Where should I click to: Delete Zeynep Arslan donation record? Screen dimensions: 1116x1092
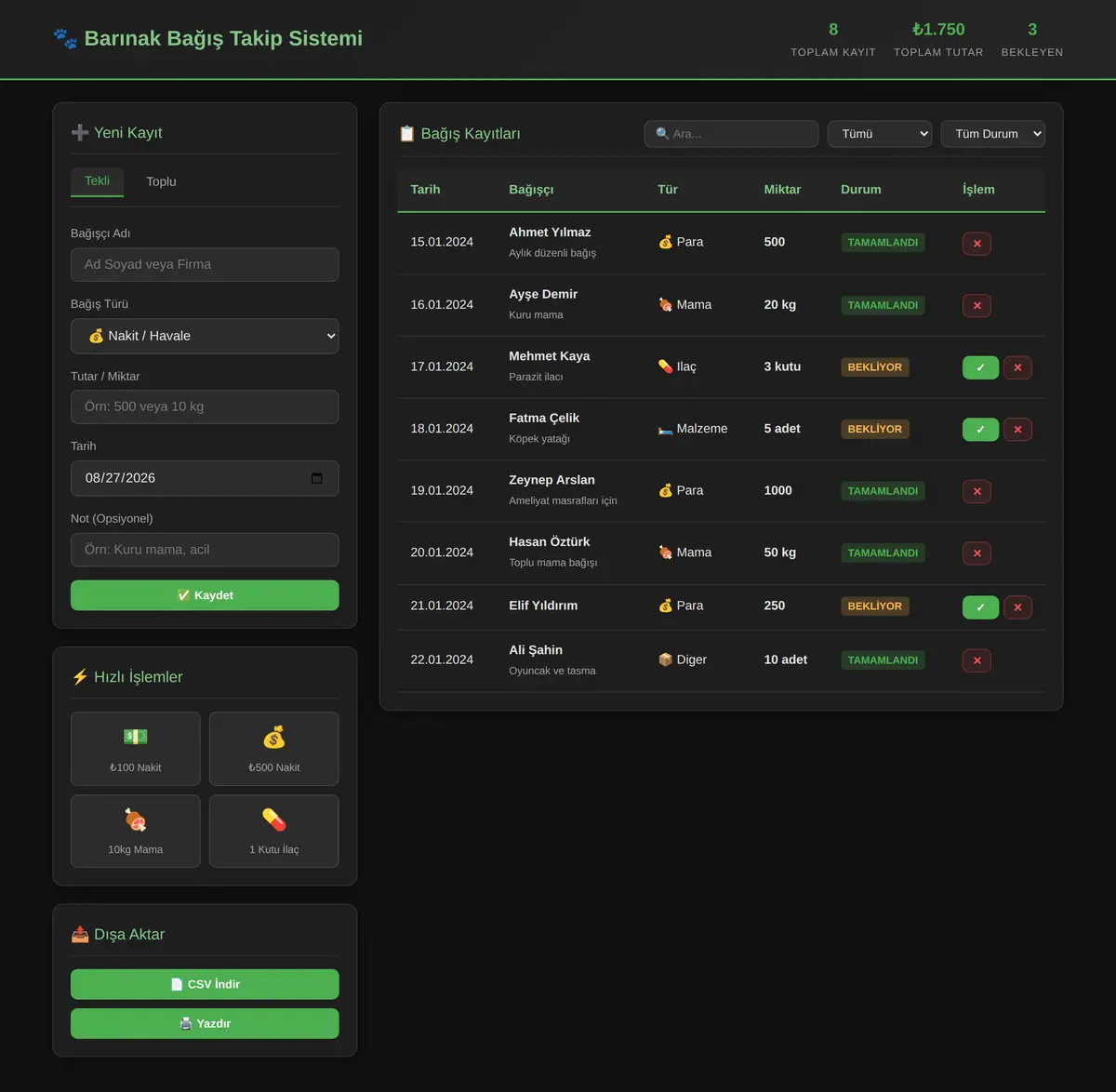[976, 491]
